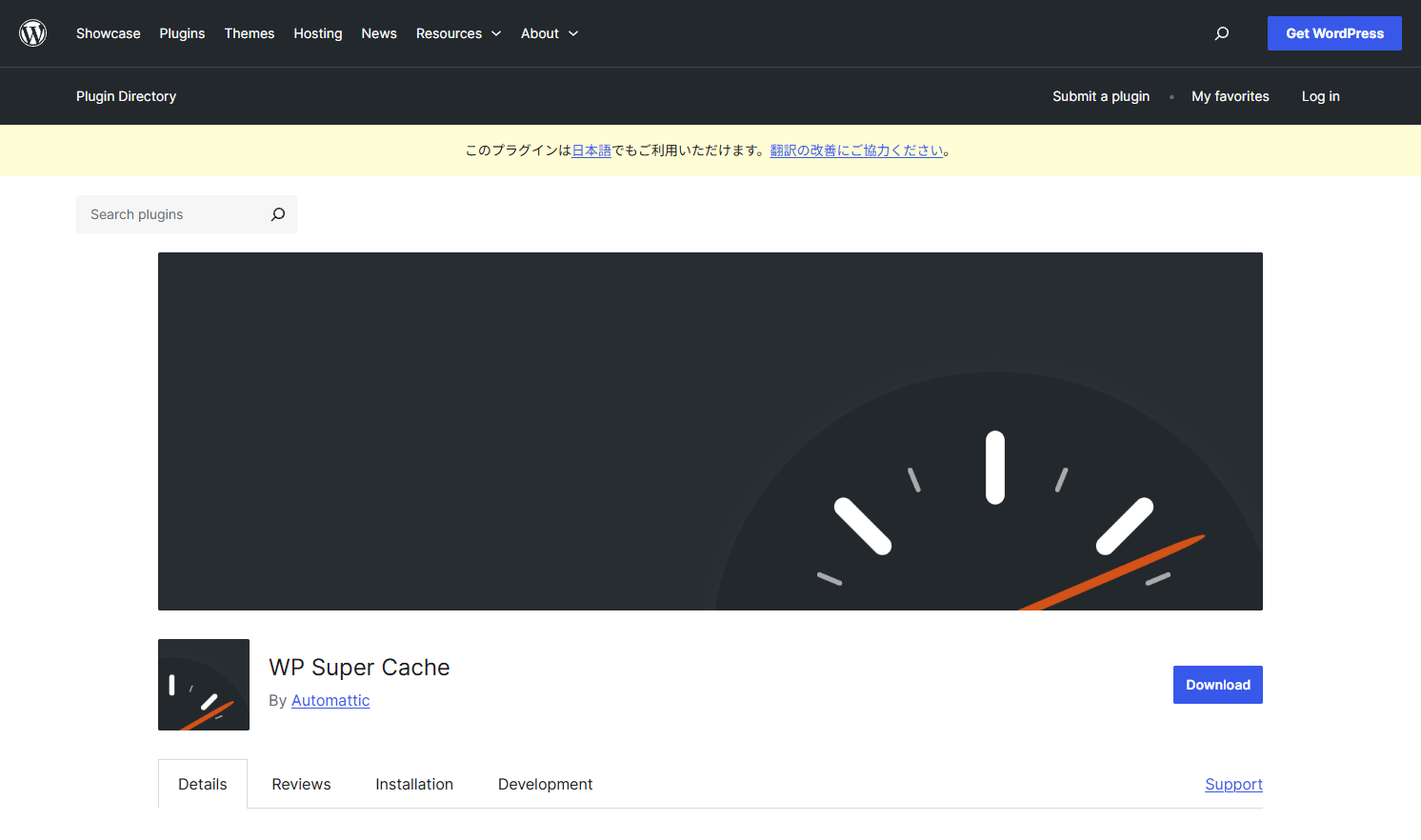Open the 日本語 language link
The height and width of the screenshot is (840, 1421).
[x=591, y=150]
